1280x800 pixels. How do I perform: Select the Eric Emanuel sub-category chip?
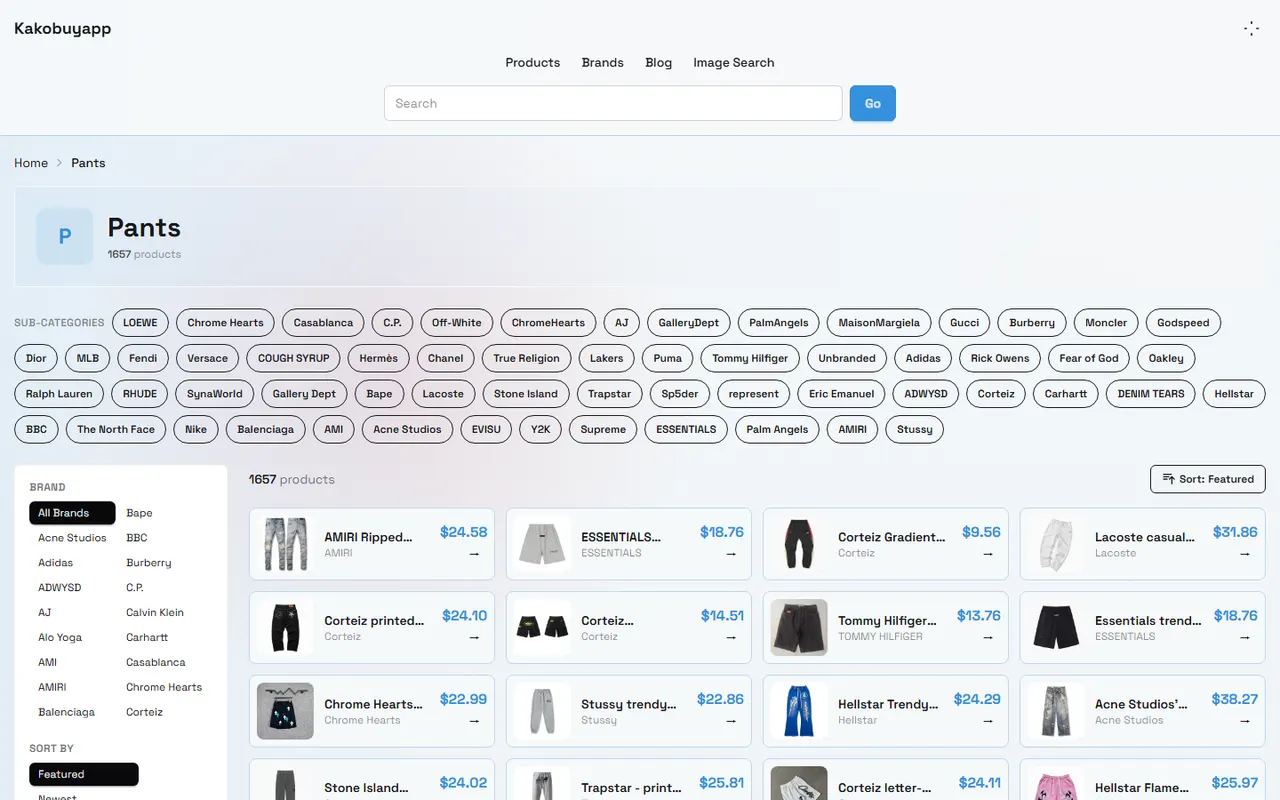841,394
